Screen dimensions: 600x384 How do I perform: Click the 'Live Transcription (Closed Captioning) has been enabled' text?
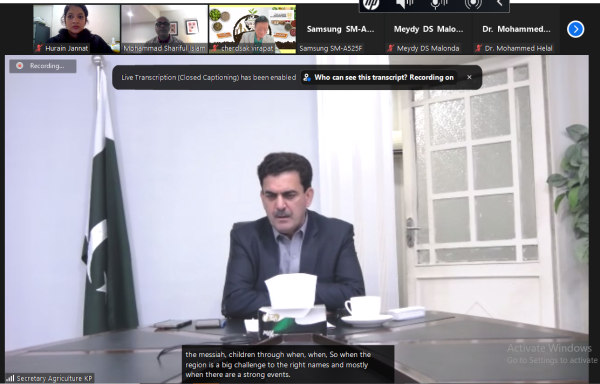209,77
